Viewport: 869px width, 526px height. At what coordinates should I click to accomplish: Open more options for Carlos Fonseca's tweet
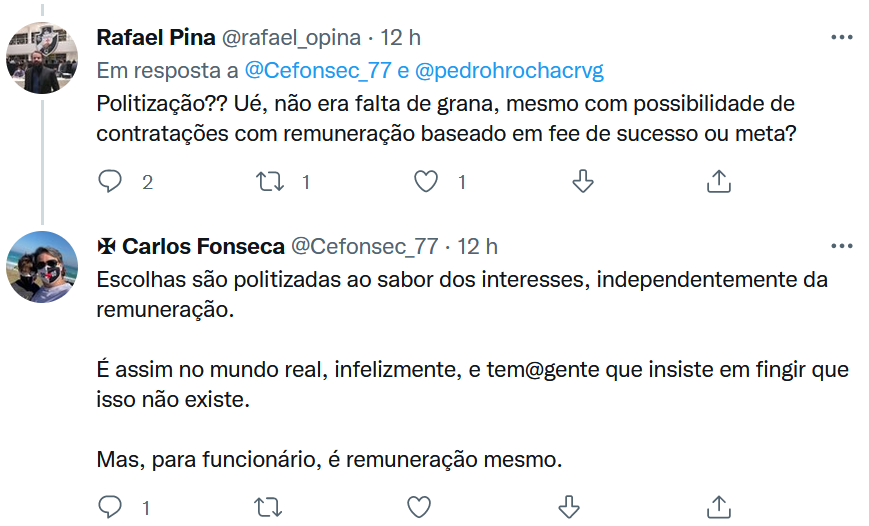click(842, 246)
